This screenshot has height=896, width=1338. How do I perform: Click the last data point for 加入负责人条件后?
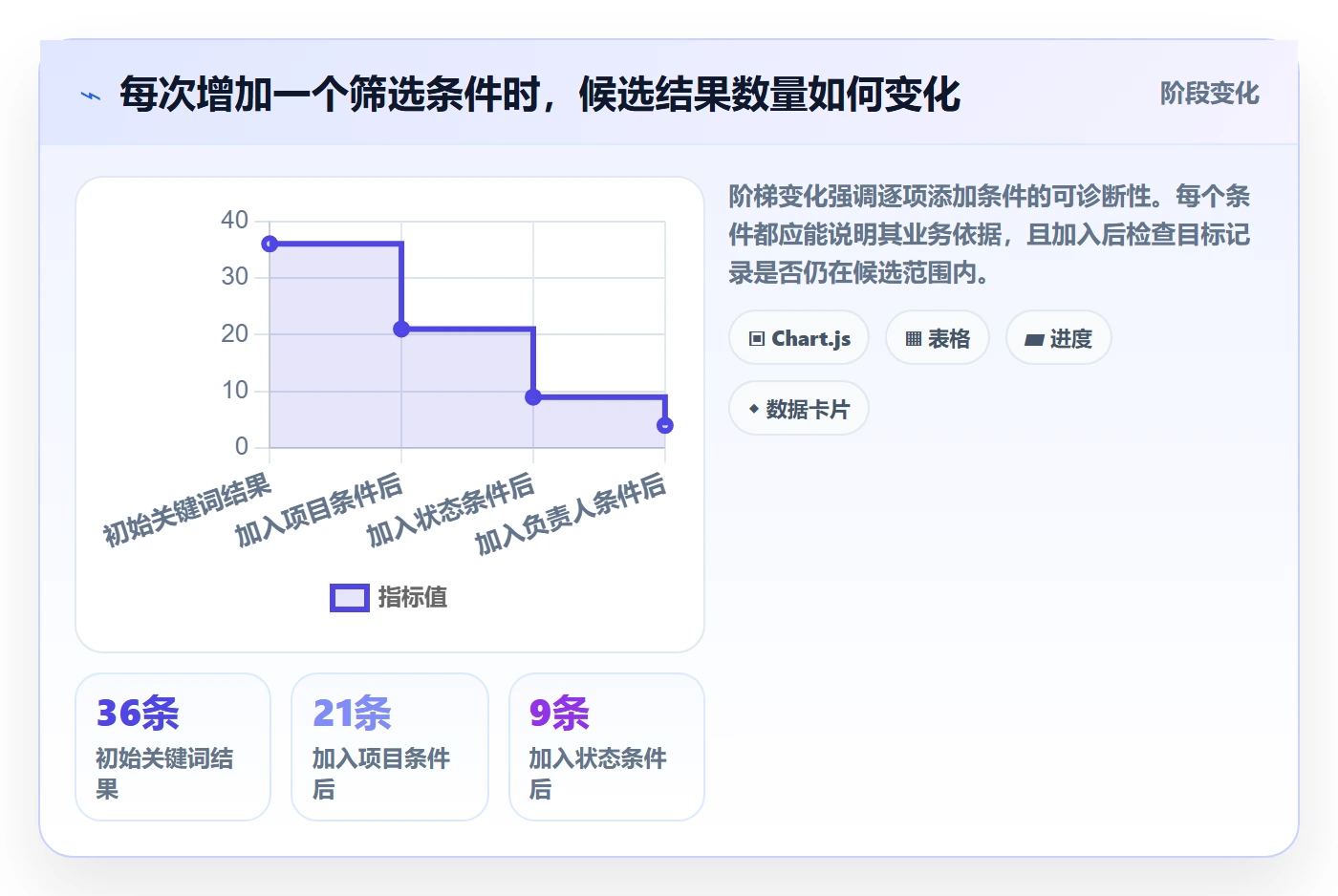(x=665, y=425)
